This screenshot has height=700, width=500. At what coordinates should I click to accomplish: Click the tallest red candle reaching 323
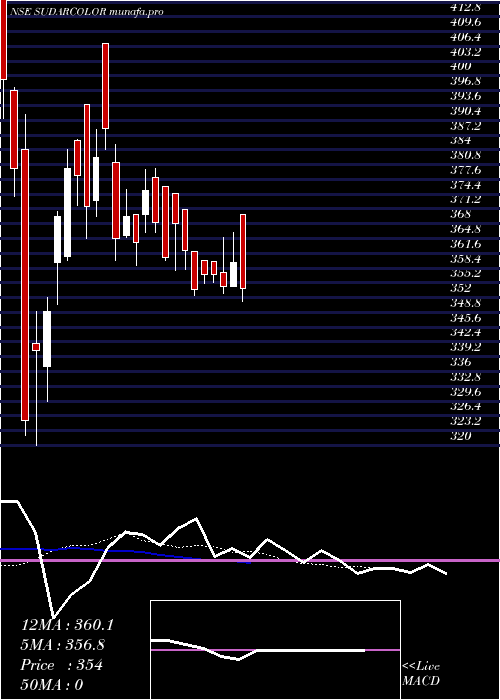point(25,285)
